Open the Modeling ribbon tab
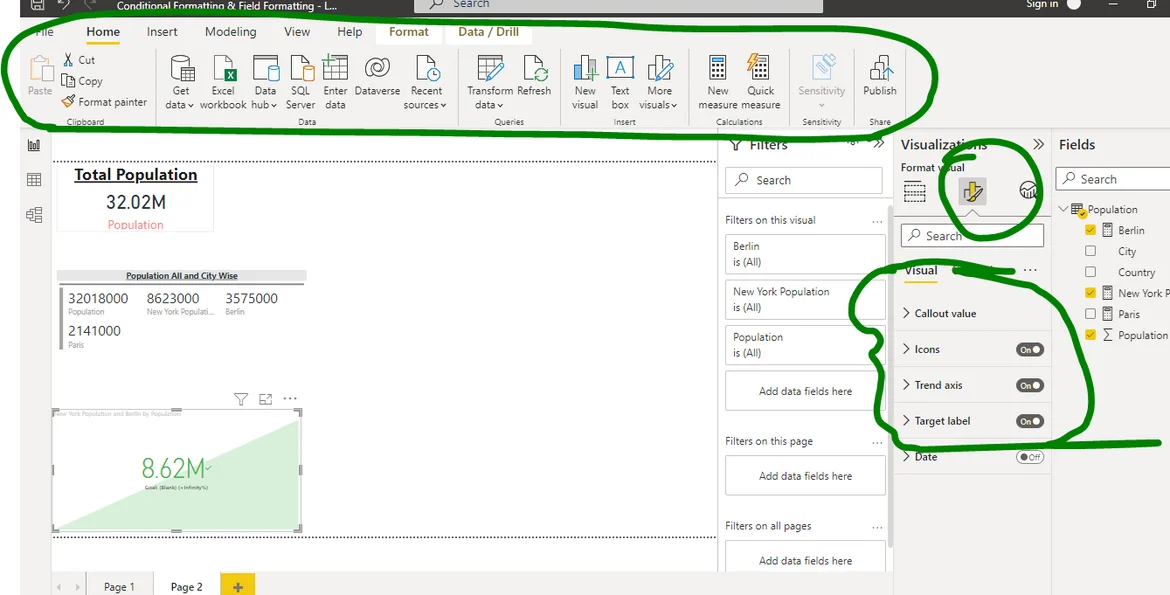 (x=230, y=32)
